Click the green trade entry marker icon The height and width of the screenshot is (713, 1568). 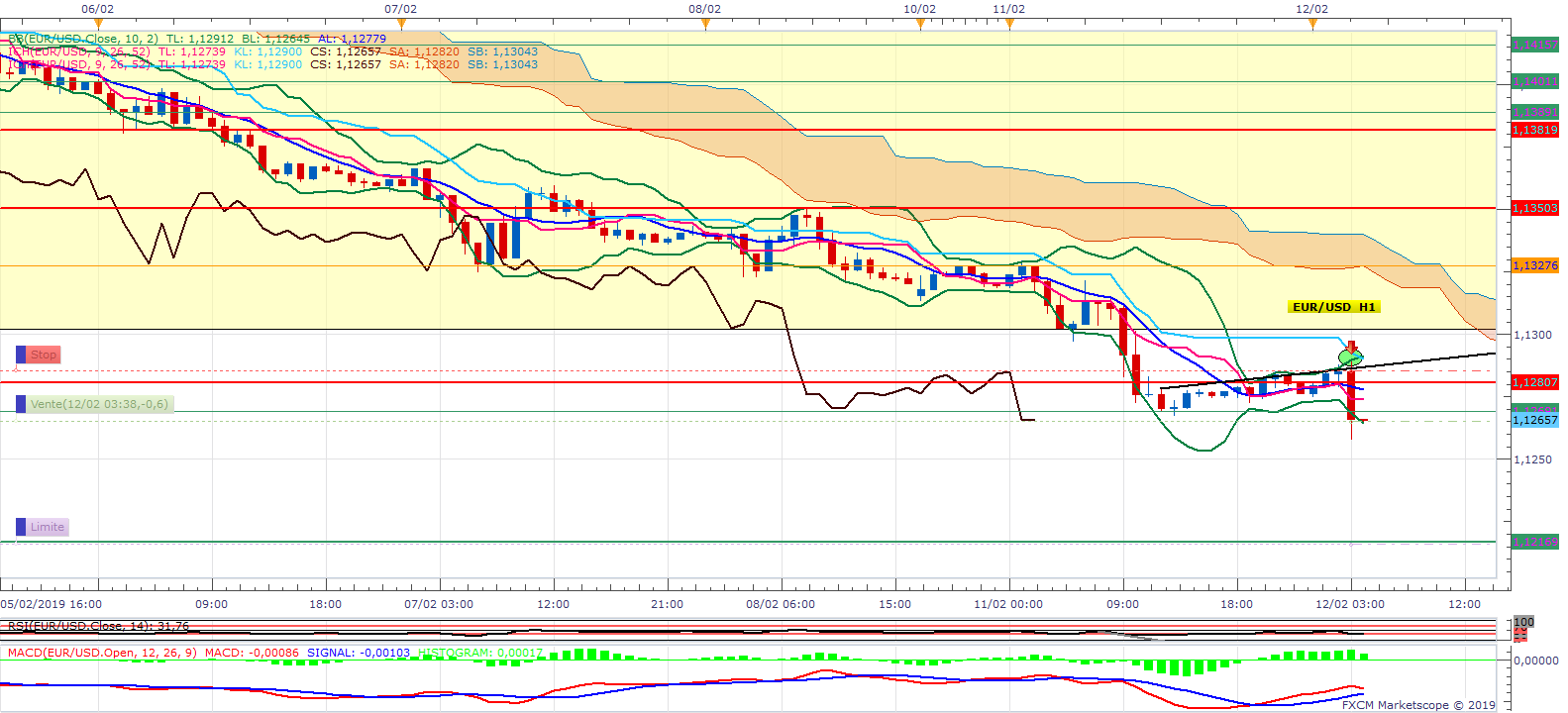(1348, 356)
